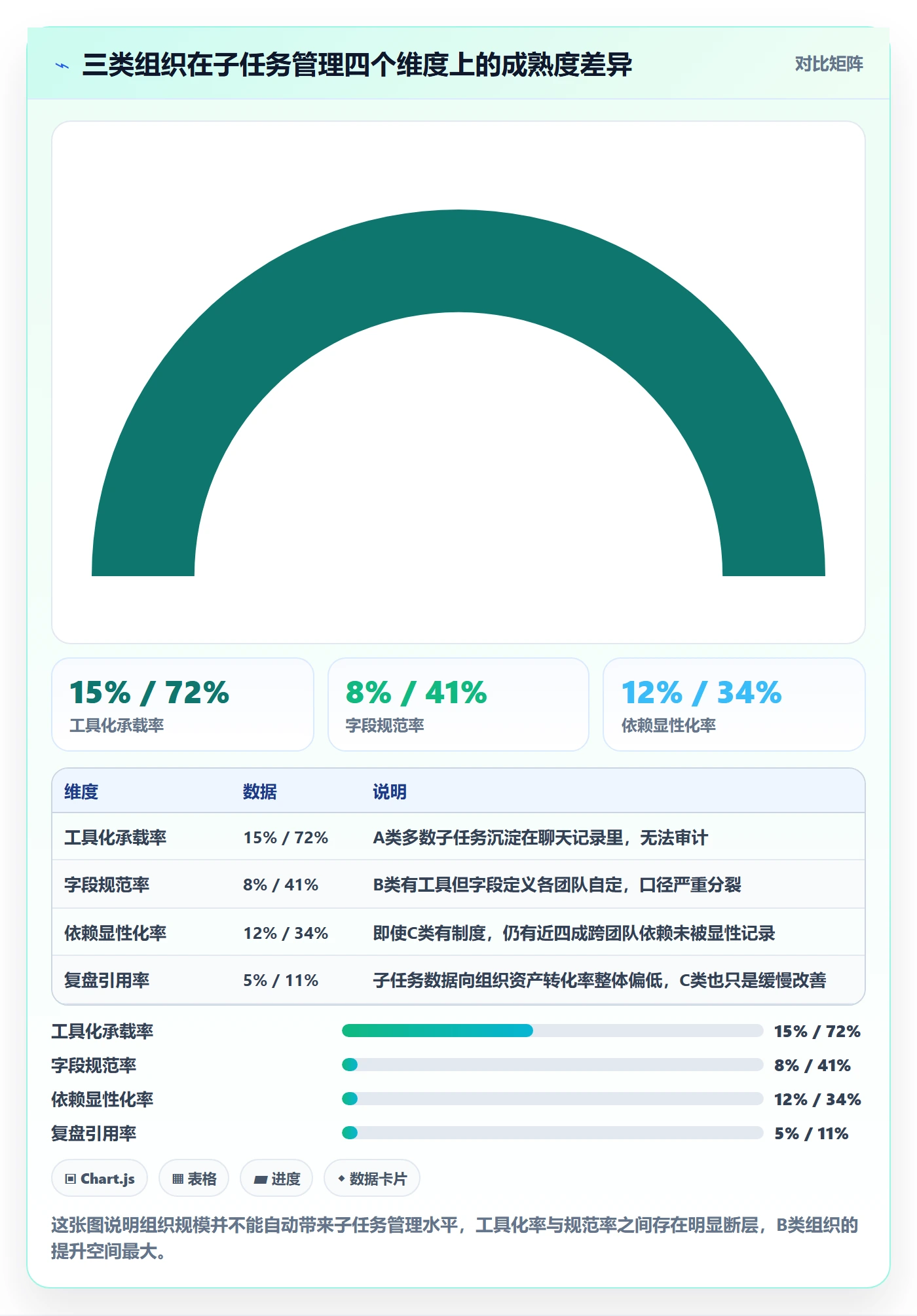Click the 字段规范率 progress bar
Image resolution: width=917 pixels, height=1316 pixels.
[552, 1065]
